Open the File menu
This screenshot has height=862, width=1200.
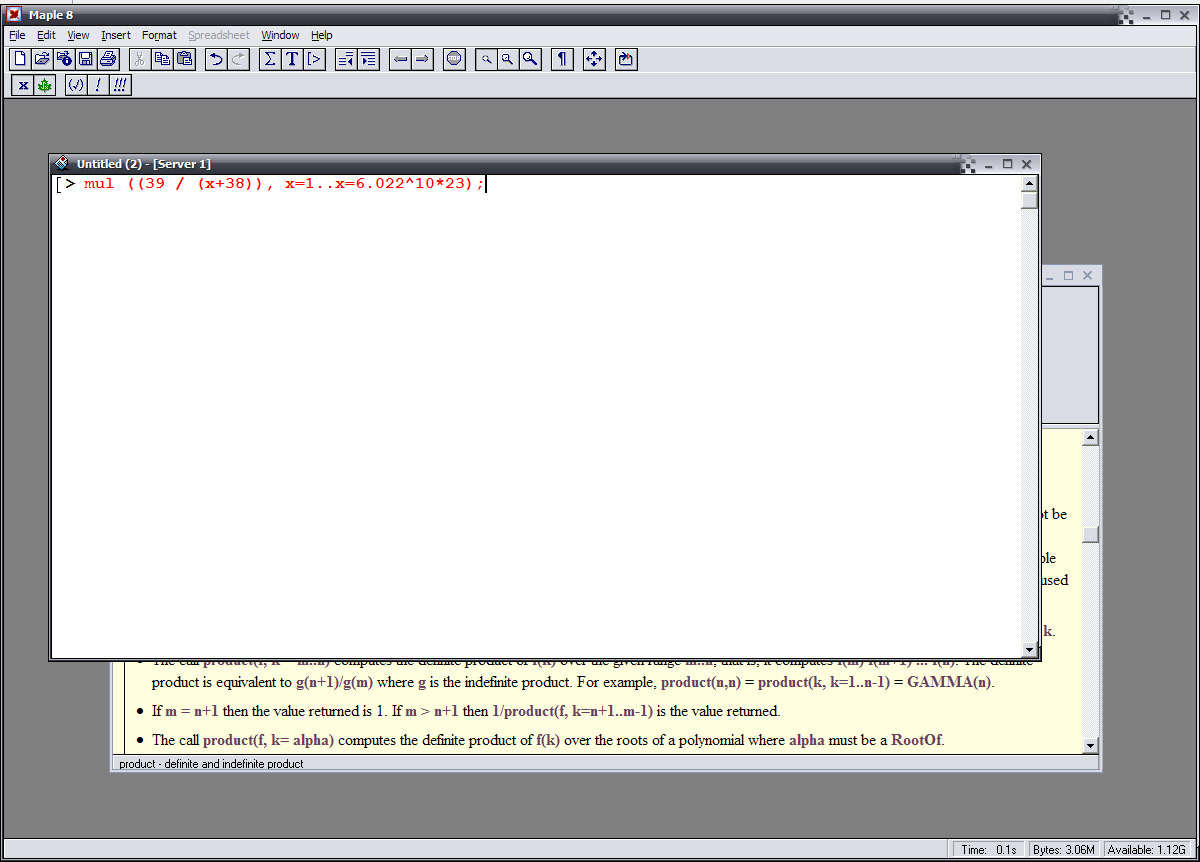(17, 35)
